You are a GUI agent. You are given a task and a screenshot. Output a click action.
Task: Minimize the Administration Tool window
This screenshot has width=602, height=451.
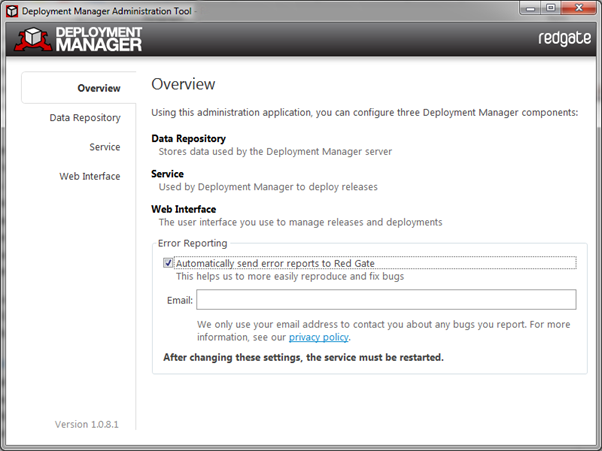click(531, 8)
